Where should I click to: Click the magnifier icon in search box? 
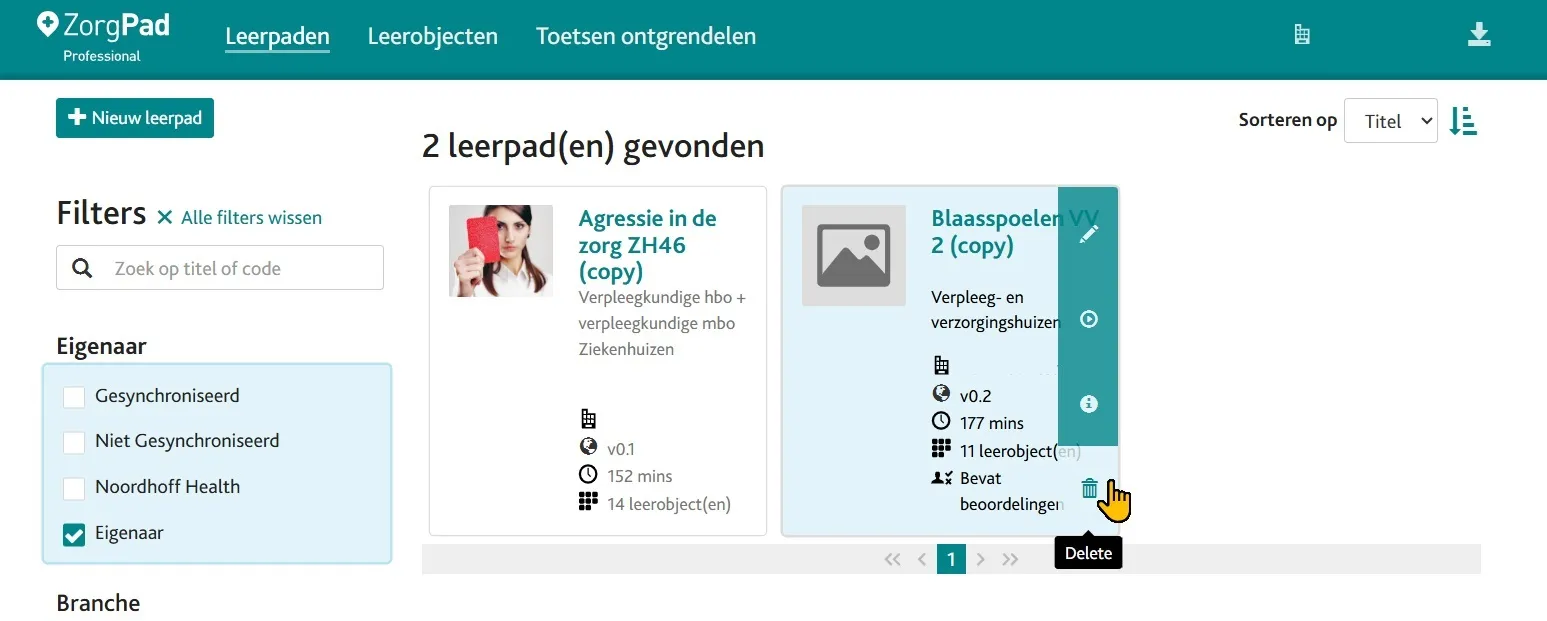(83, 268)
